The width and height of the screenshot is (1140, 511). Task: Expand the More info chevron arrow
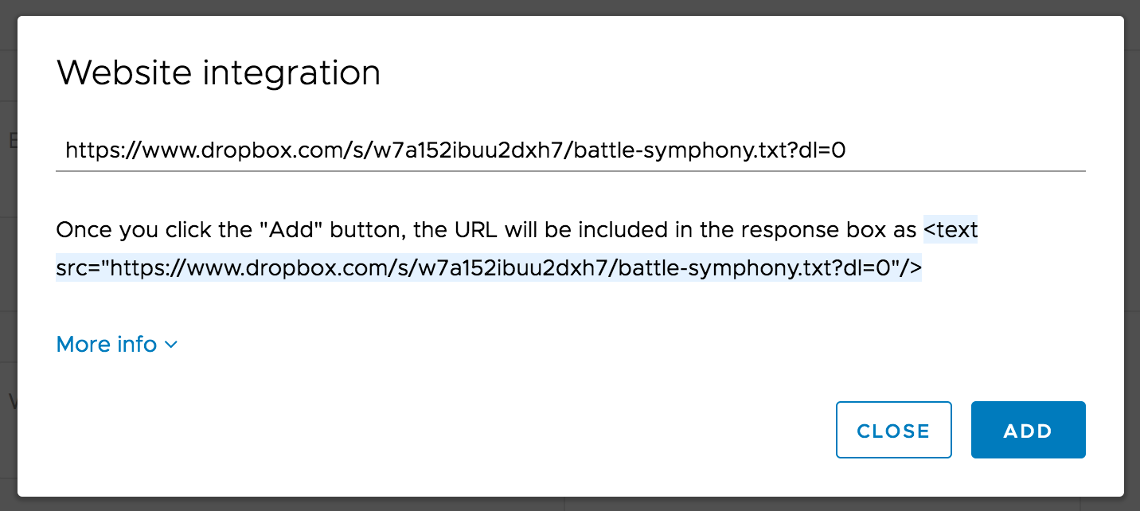pos(171,345)
